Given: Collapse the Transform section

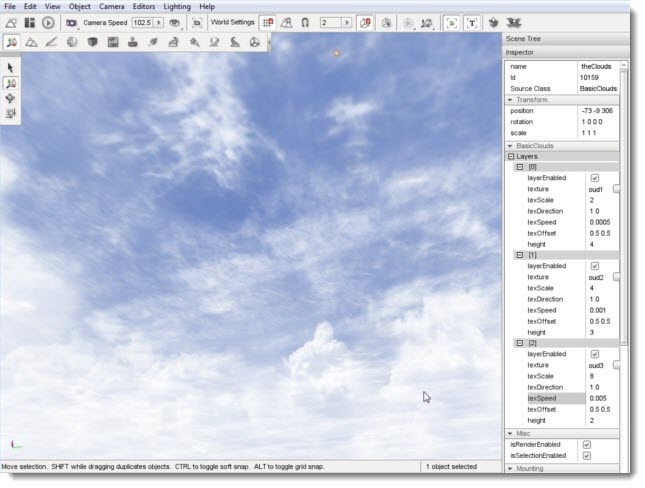Looking at the screenshot, I should (511, 99).
